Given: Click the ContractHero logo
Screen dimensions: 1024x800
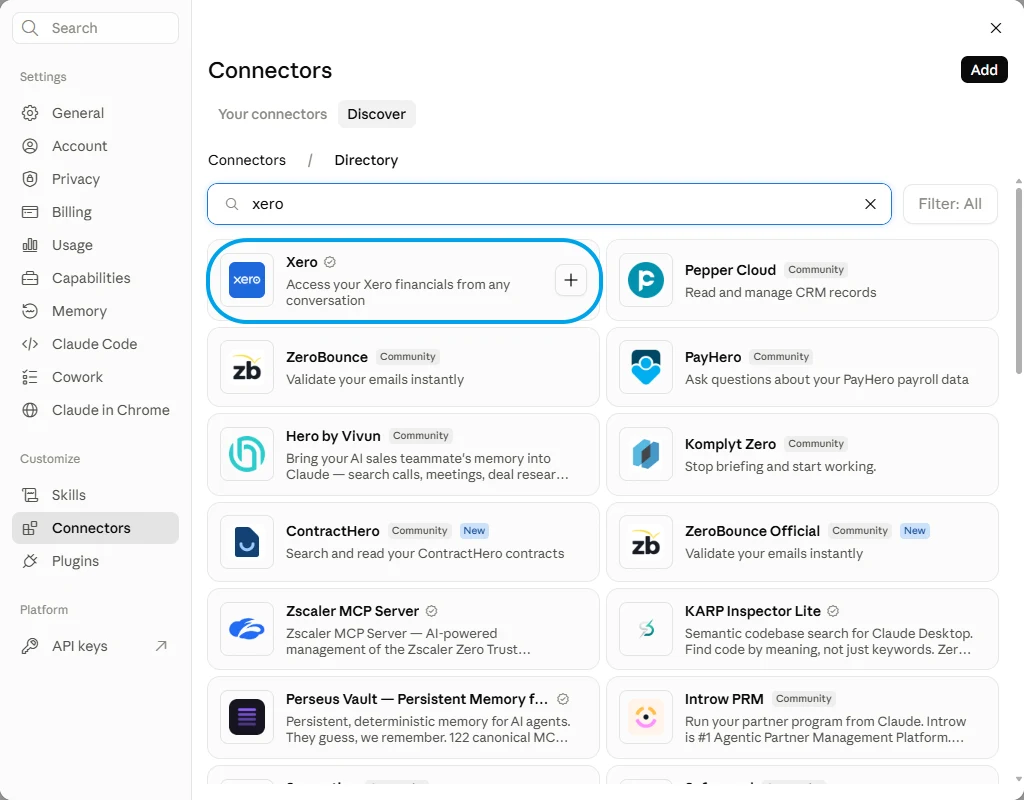Looking at the screenshot, I should click(x=247, y=542).
